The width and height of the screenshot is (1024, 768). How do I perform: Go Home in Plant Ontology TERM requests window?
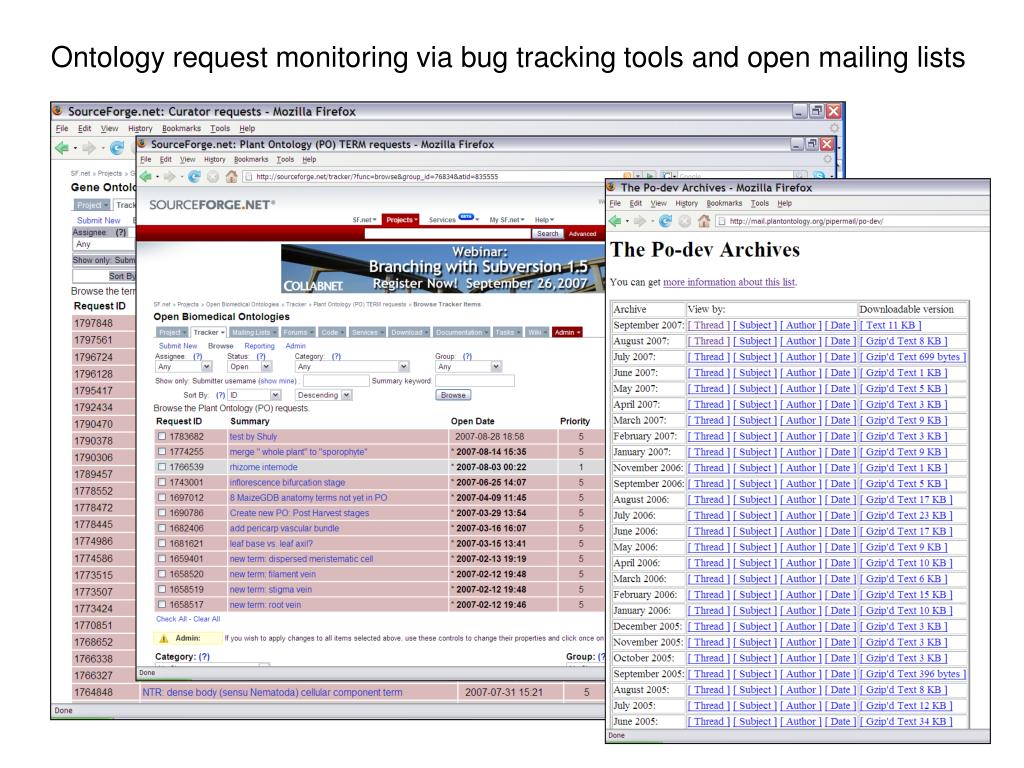pyautogui.click(x=231, y=176)
